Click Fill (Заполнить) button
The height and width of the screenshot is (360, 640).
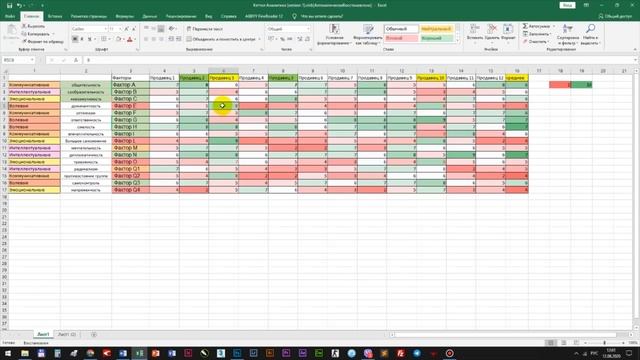point(537,34)
